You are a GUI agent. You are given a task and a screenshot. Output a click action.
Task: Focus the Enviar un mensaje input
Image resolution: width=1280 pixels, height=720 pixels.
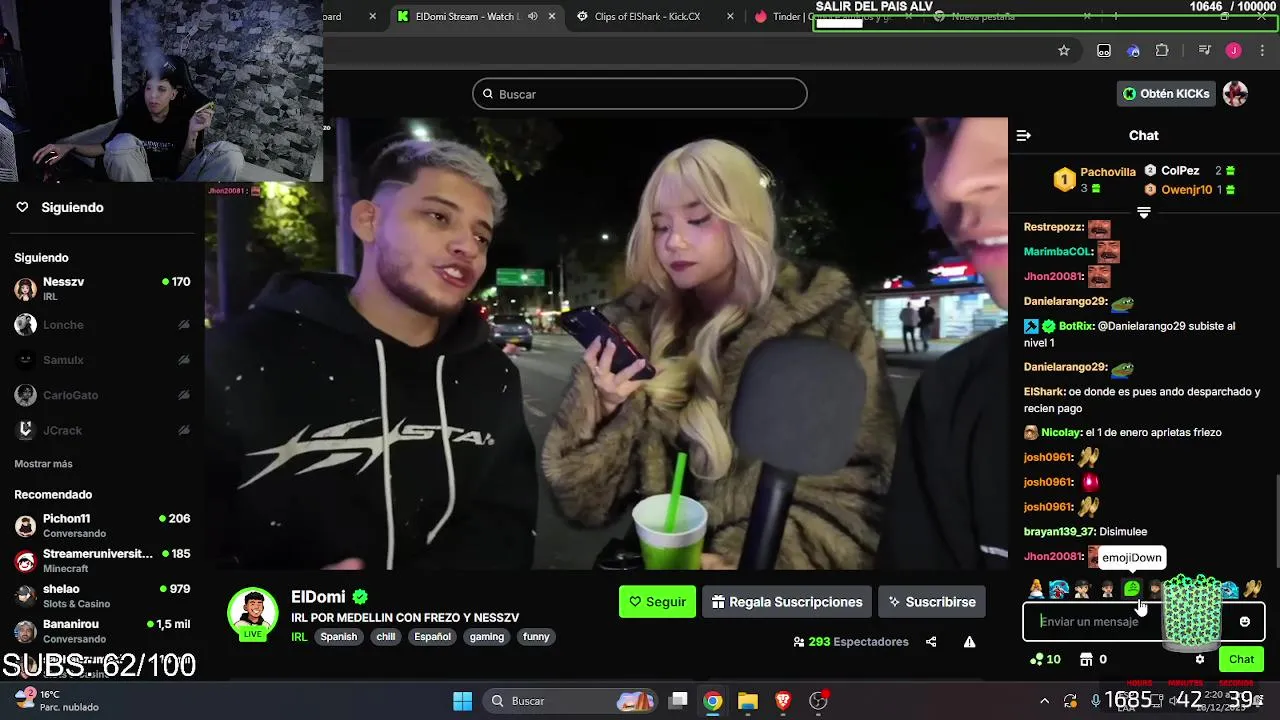1144,621
